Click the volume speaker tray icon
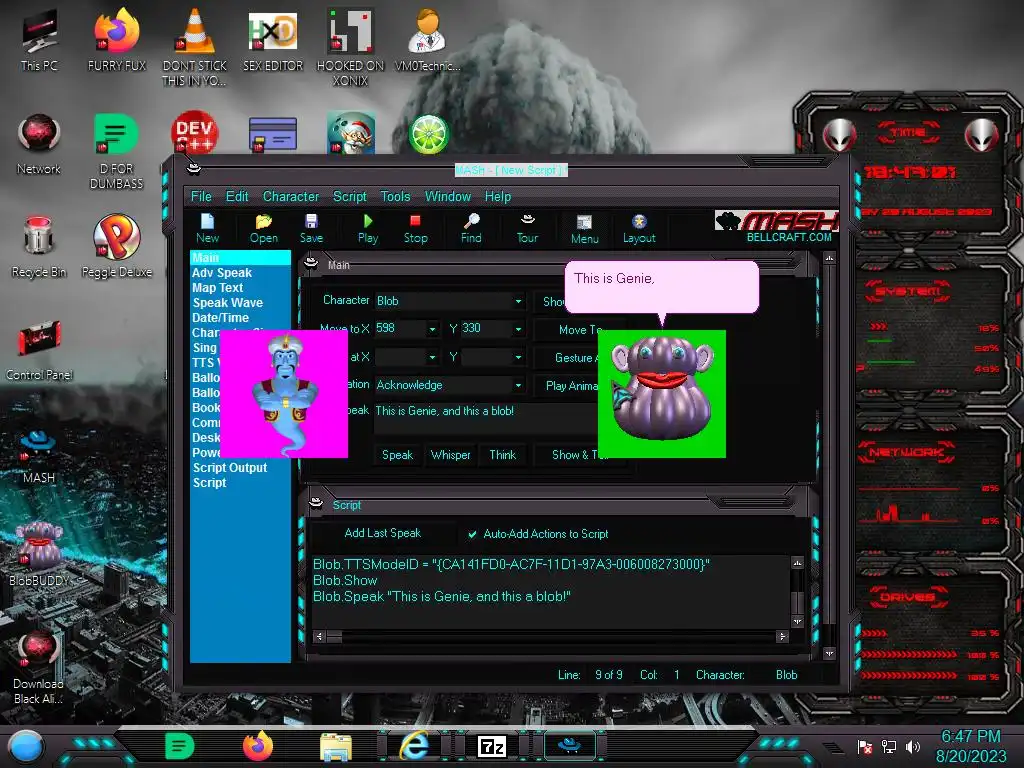 coord(913,746)
